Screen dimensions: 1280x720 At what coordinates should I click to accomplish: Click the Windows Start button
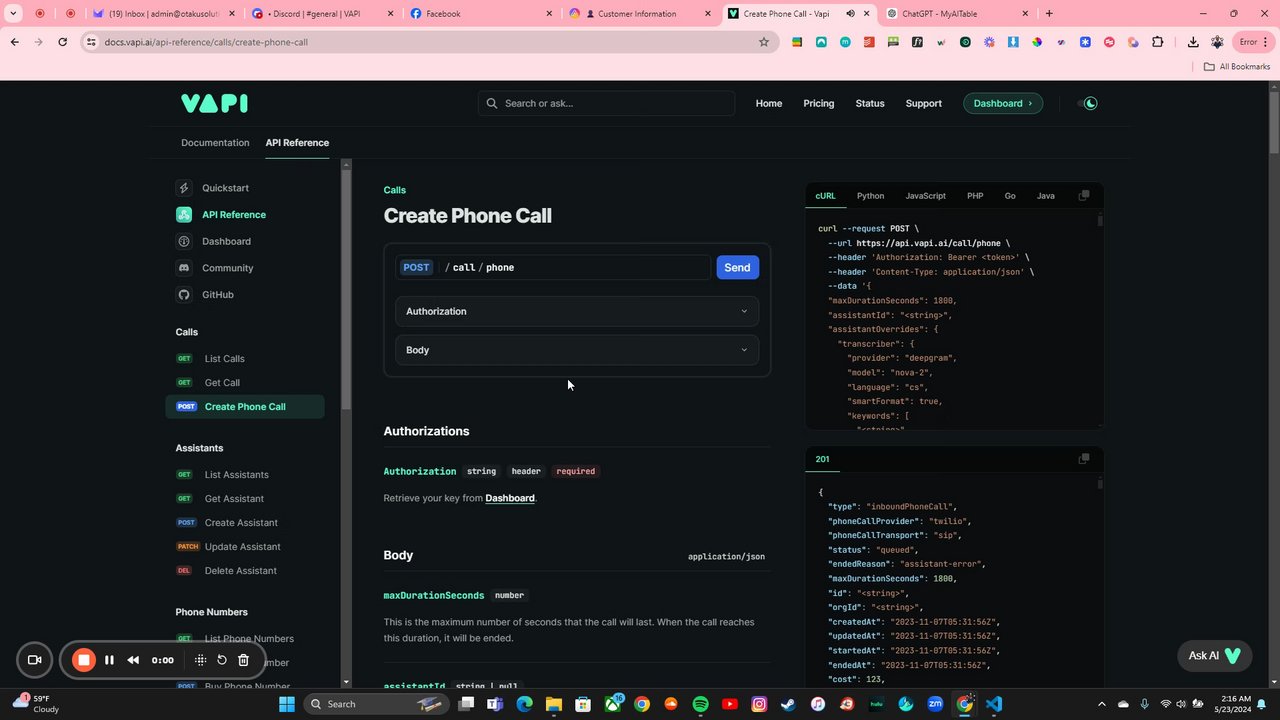(287, 704)
